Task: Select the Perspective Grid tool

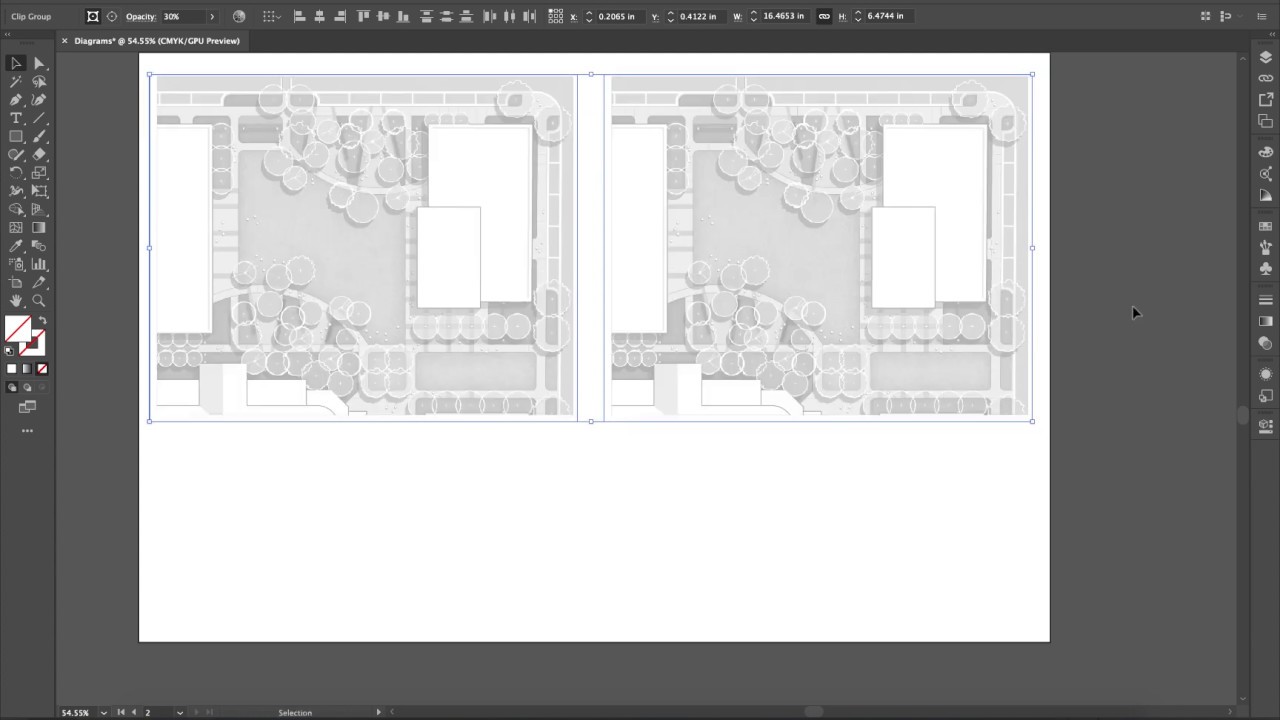Action: [39, 209]
